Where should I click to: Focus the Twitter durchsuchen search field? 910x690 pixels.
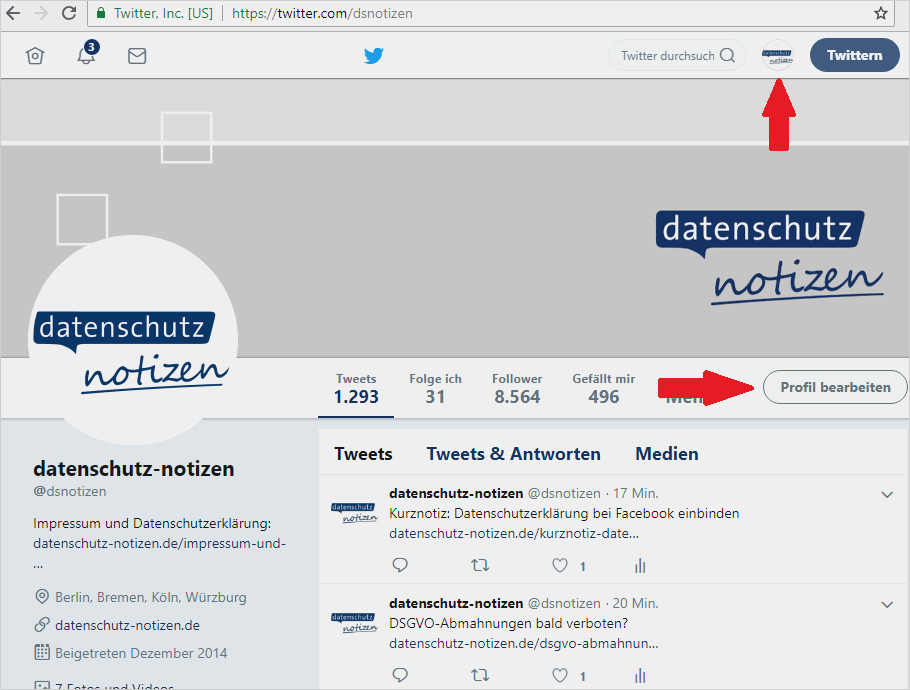(677, 56)
